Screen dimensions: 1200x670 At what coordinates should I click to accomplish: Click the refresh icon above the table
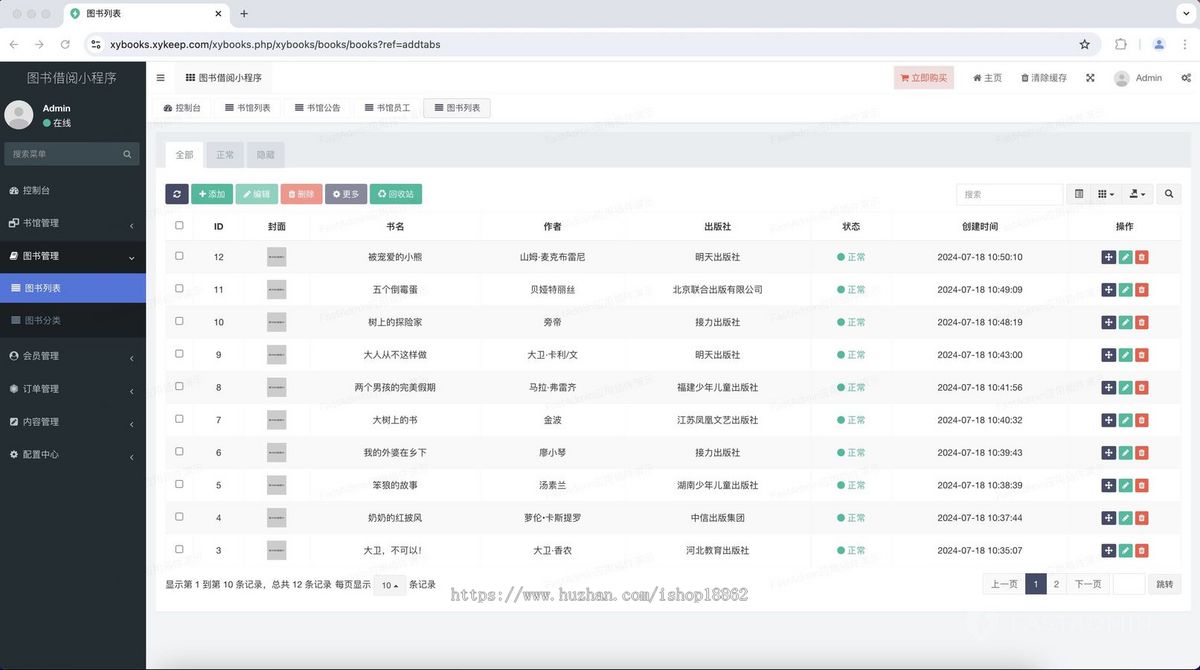(x=178, y=193)
